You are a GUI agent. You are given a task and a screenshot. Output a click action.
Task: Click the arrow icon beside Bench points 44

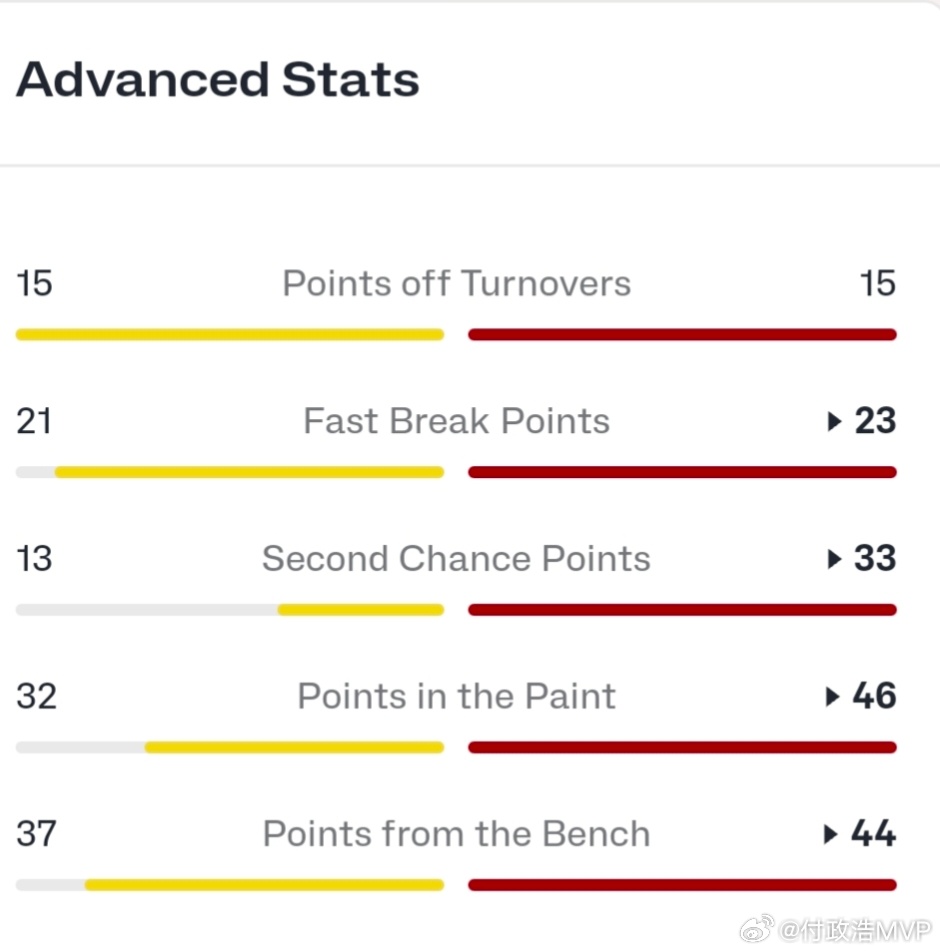coord(831,834)
